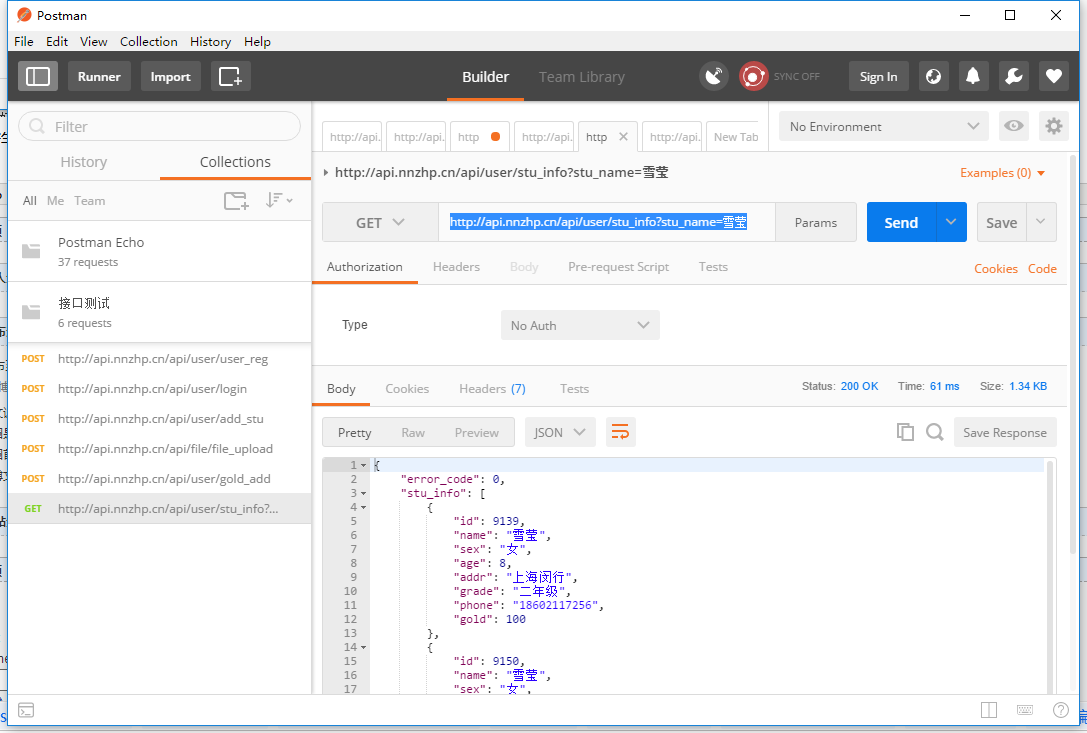Open the Examples (0) dropdown
The height and width of the screenshot is (733, 1087).
tap(1002, 173)
